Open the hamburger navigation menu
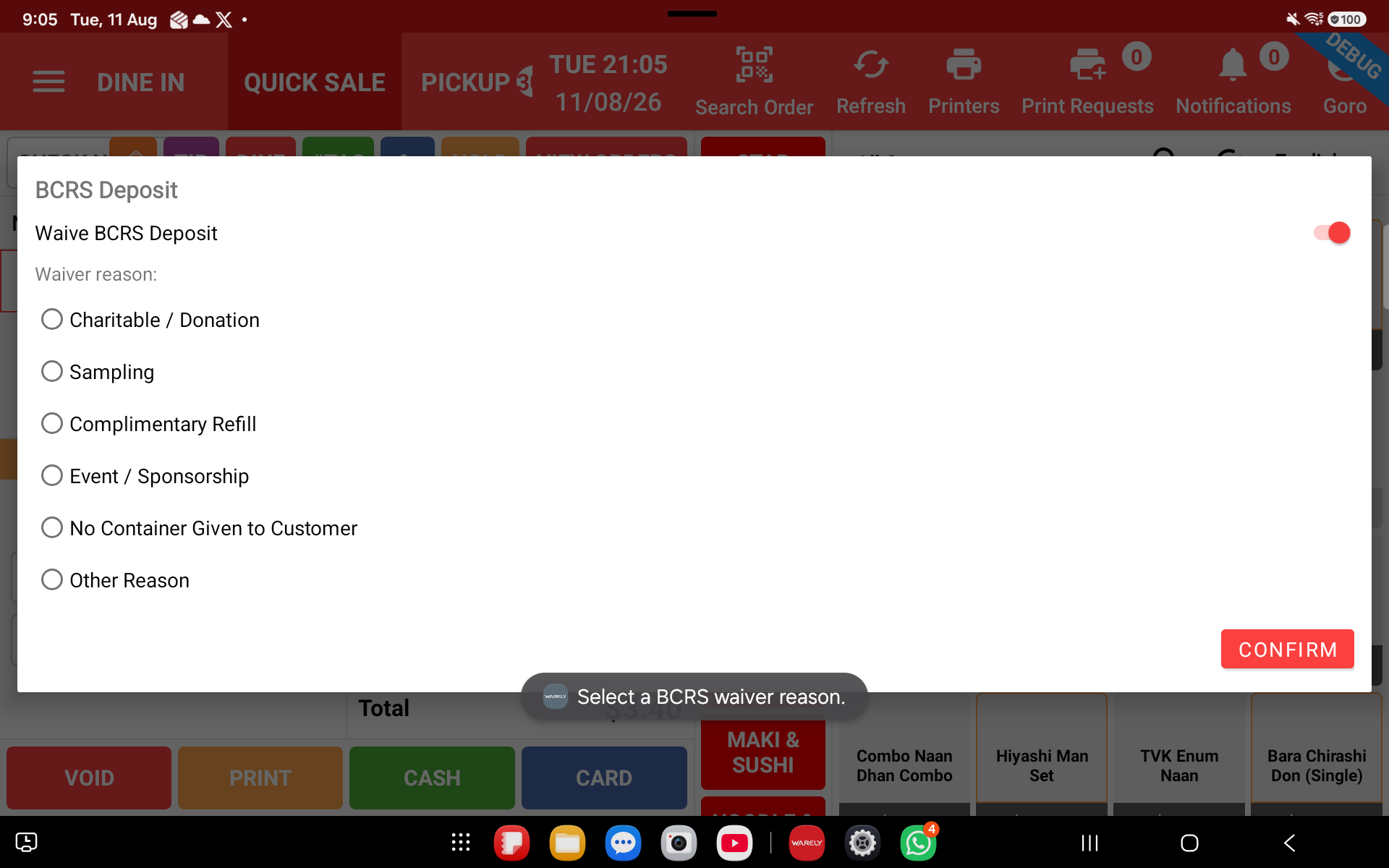 pyautogui.click(x=48, y=82)
